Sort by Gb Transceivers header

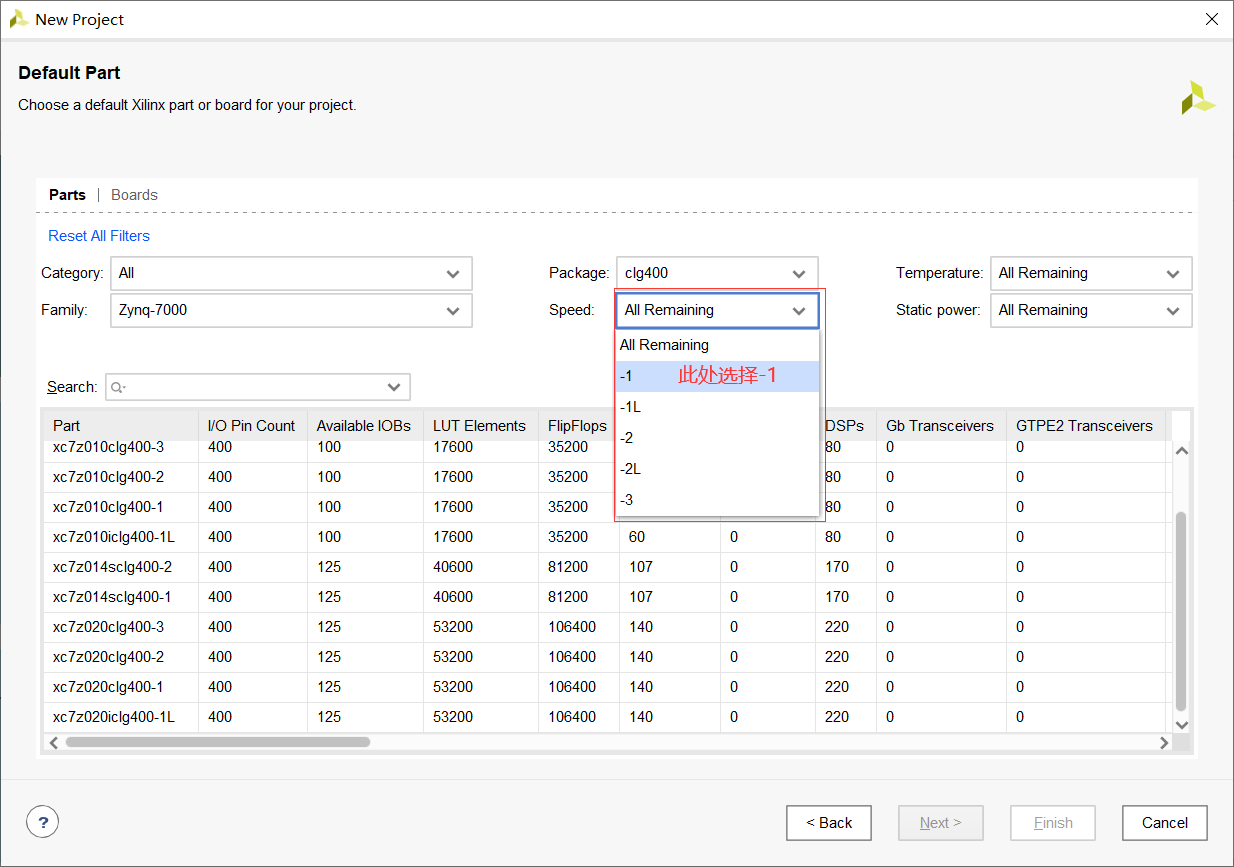(940, 426)
